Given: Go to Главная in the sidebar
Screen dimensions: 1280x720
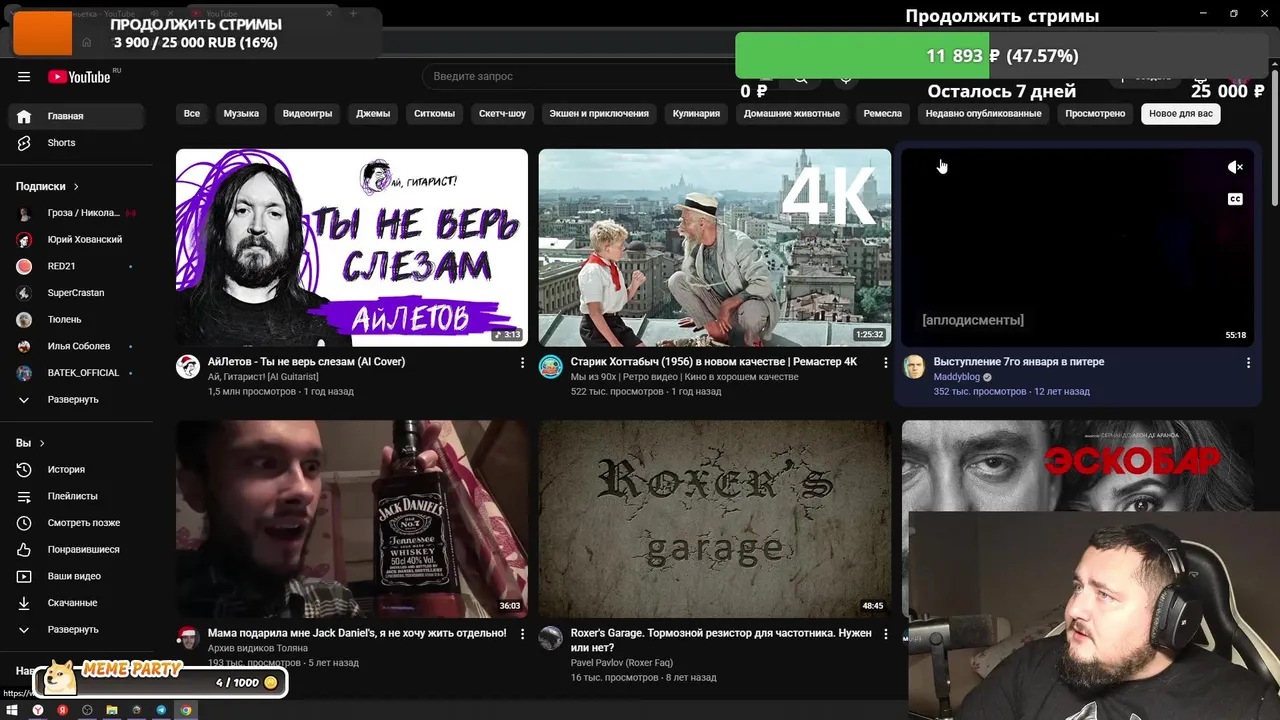Looking at the screenshot, I should [76, 116].
